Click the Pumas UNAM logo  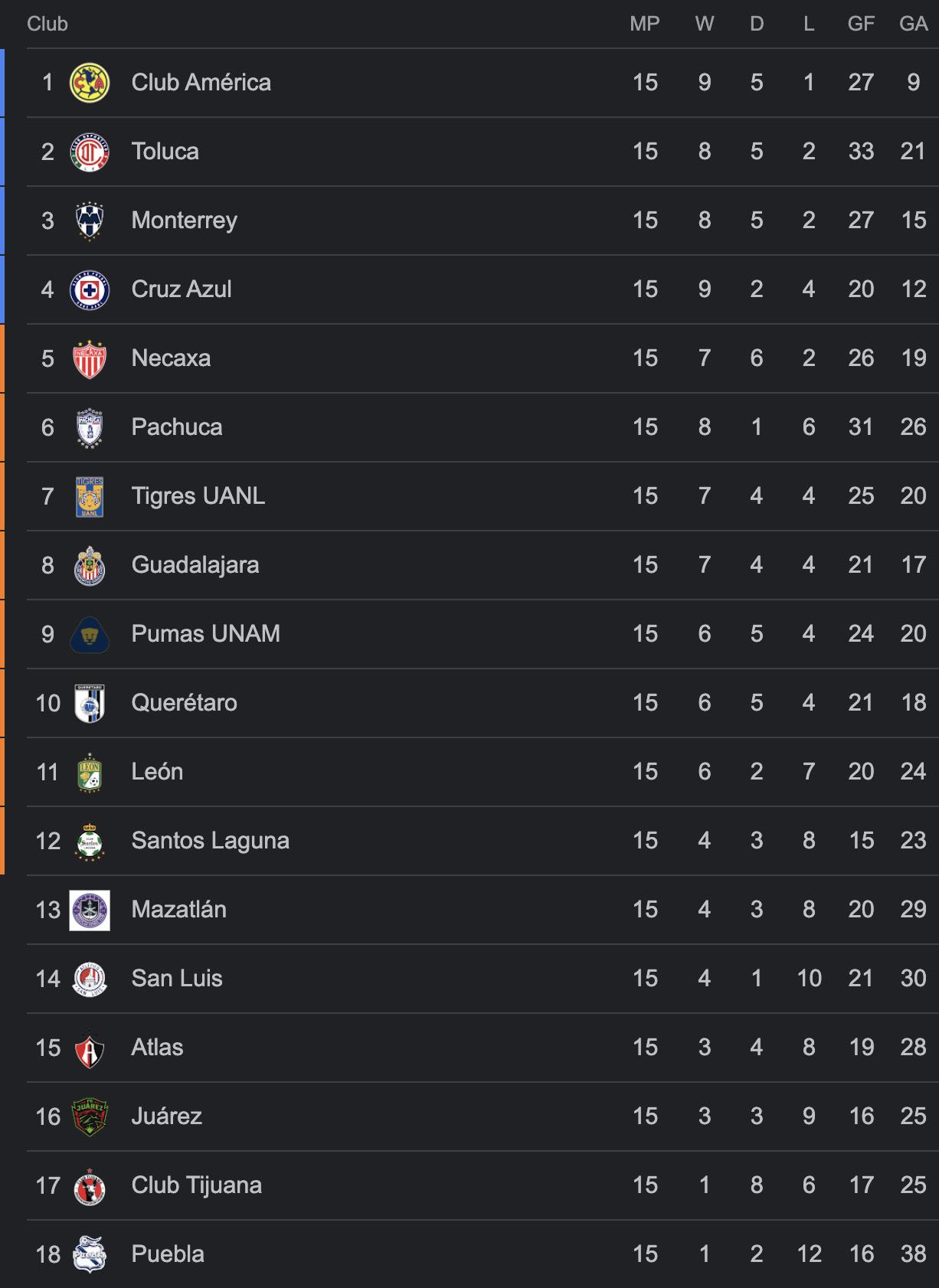tap(90, 634)
